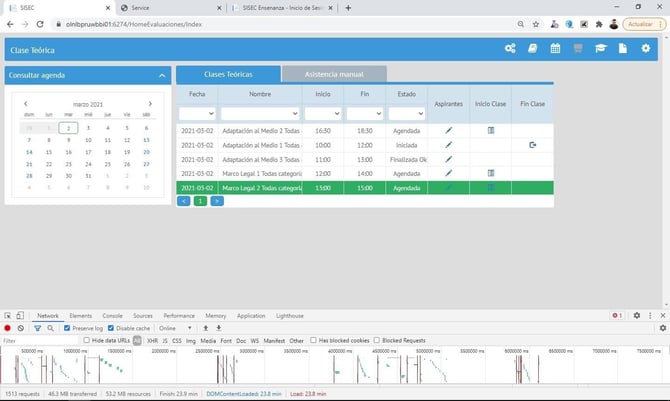Start class icon for Adaptación al Medio 2
This screenshot has height=401, width=670.
pos(491,130)
